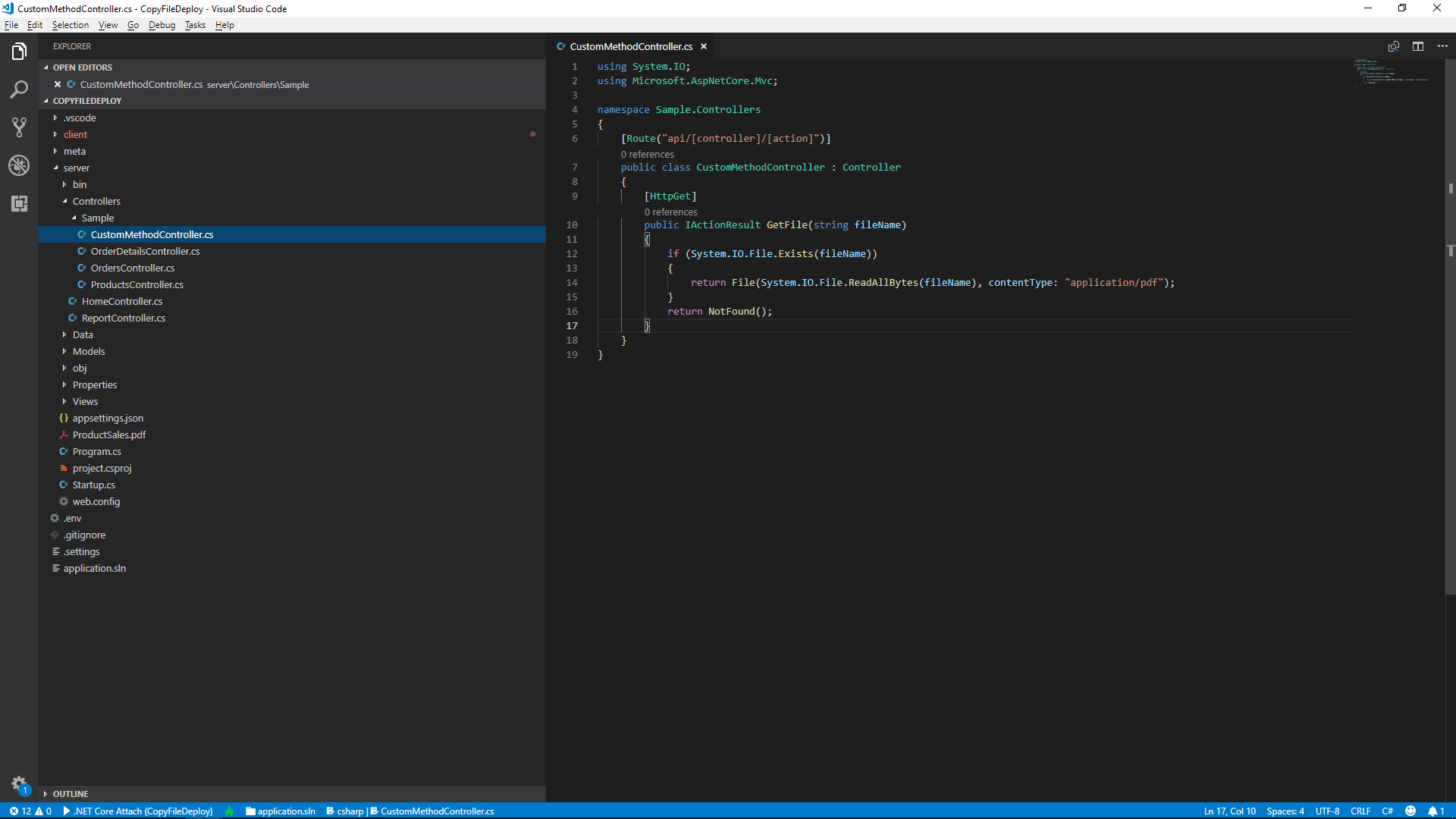Start .NET Core Attach debug configuration

137,811
